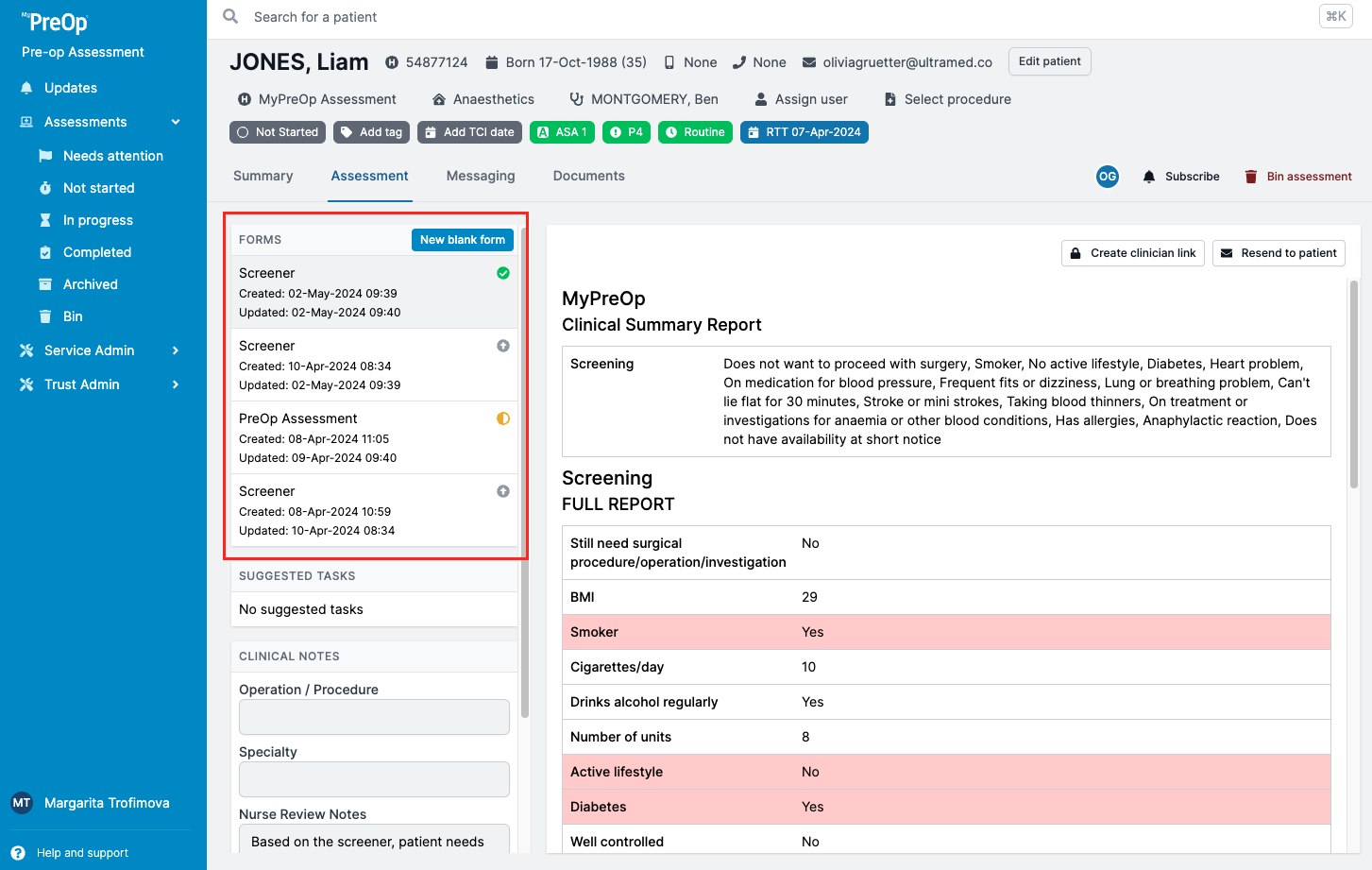The width and height of the screenshot is (1372, 870).
Task: Open Needs attention flag item
Action: point(102,156)
